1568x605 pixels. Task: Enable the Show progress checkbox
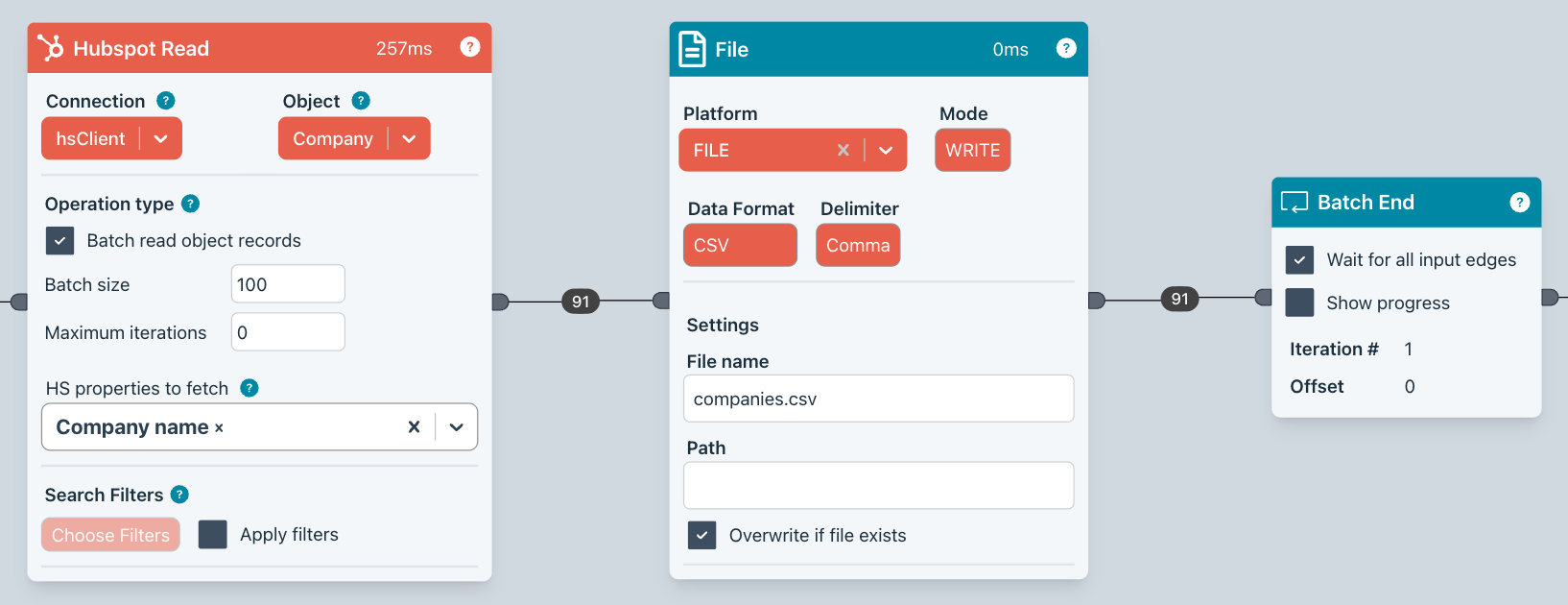pyautogui.click(x=1299, y=302)
